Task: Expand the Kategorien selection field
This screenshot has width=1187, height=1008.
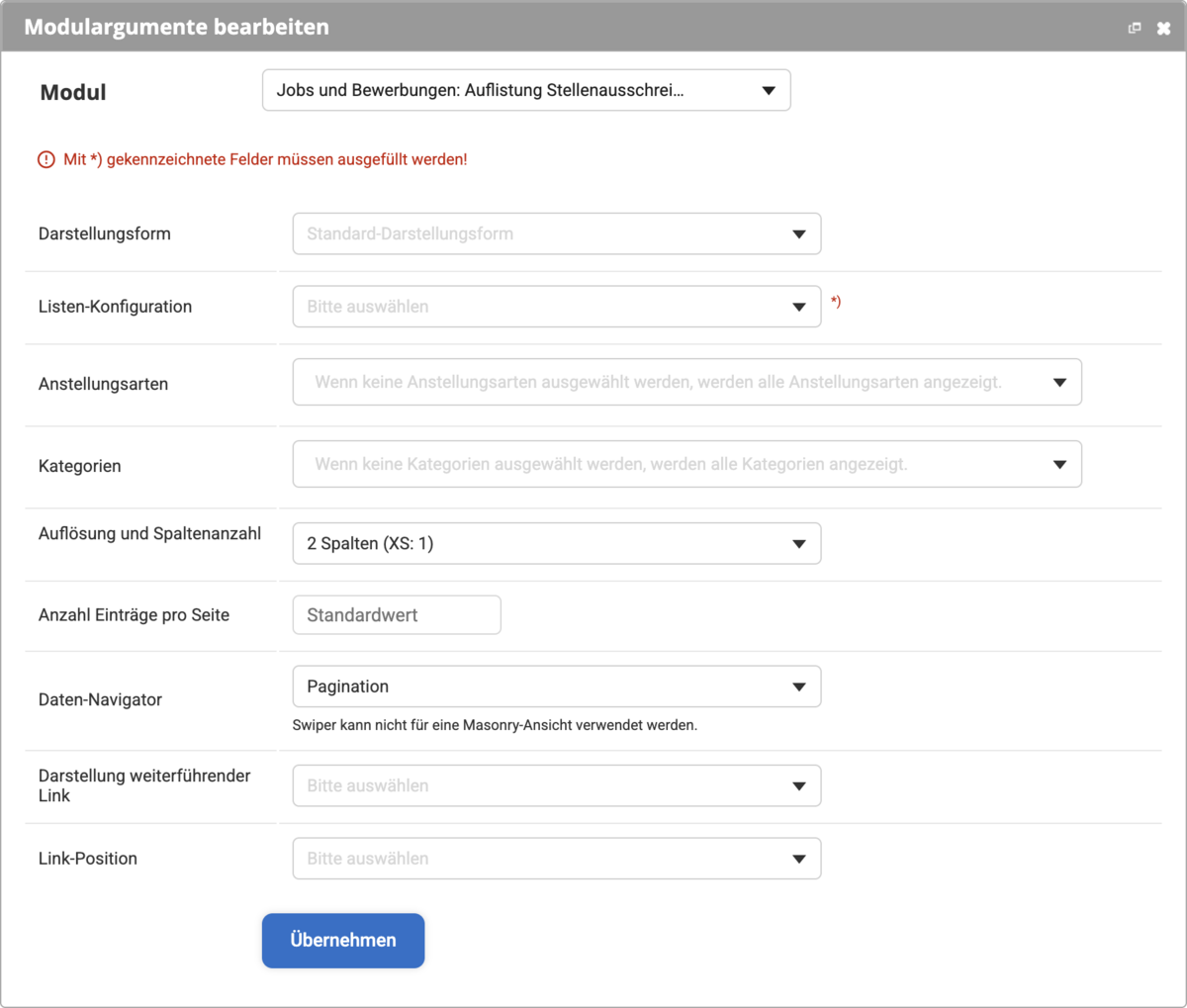Action: coord(687,464)
